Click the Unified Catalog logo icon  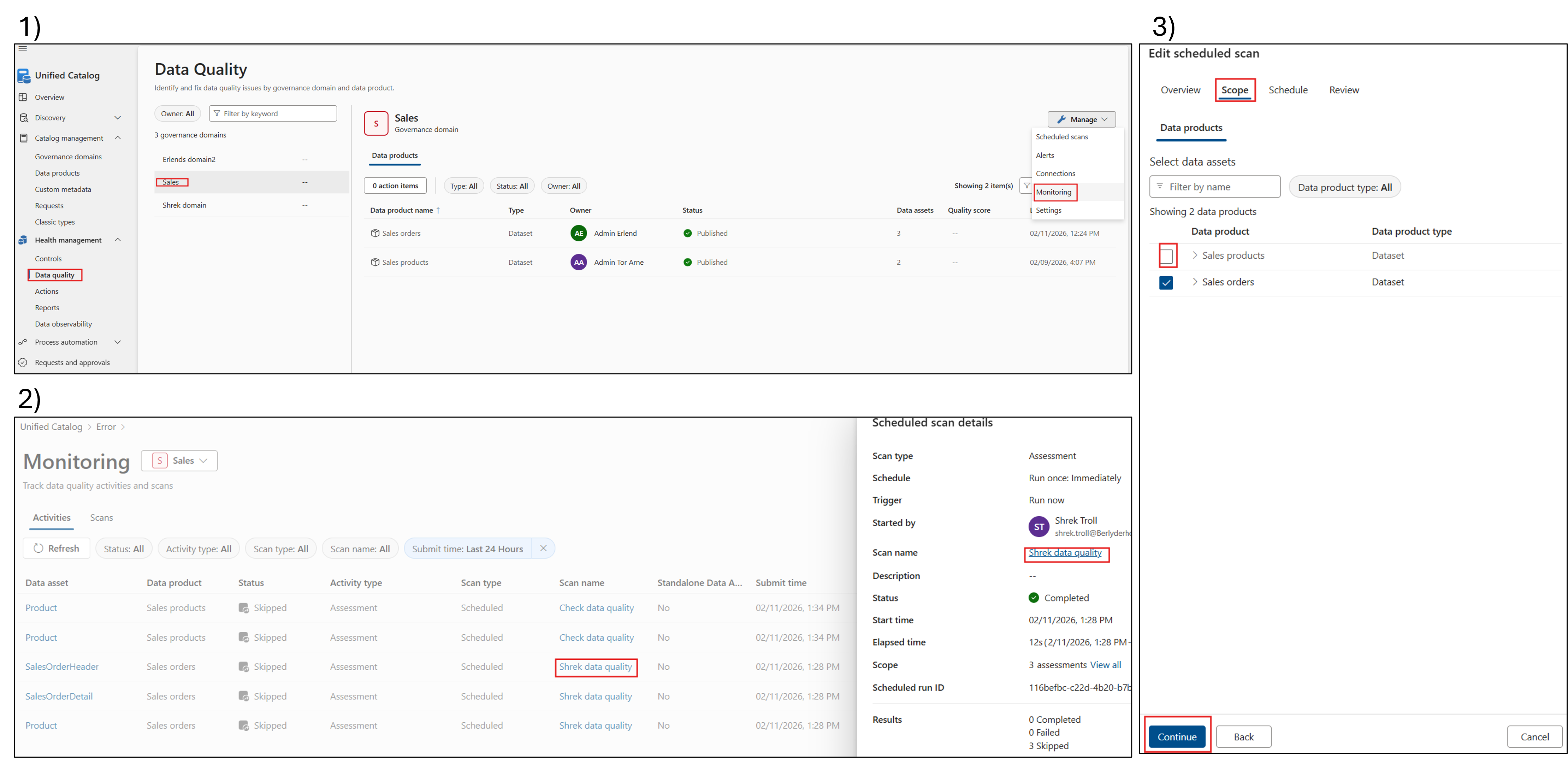pos(24,76)
